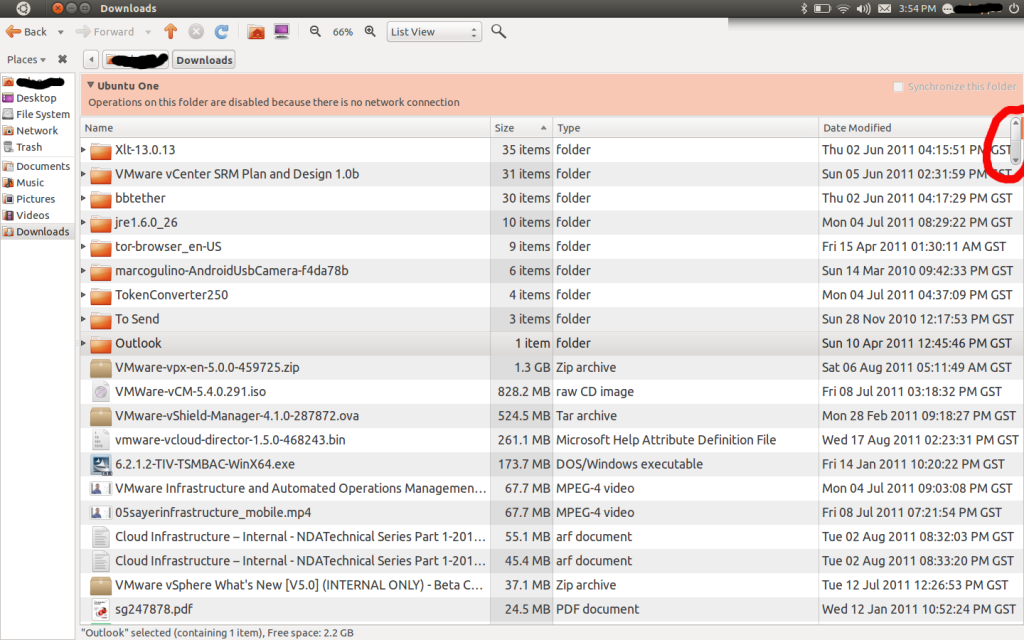Image resolution: width=1024 pixels, height=640 pixels.
Task: Click the VMware-vpx zip archive icon
Action: [101, 368]
